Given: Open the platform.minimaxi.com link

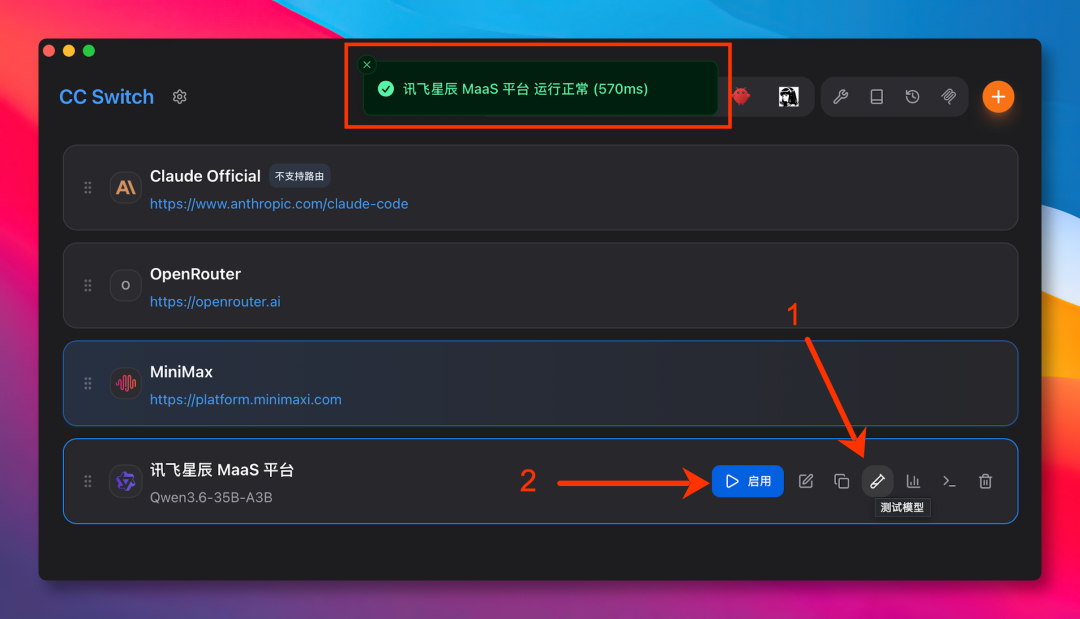Looking at the screenshot, I should pos(245,399).
